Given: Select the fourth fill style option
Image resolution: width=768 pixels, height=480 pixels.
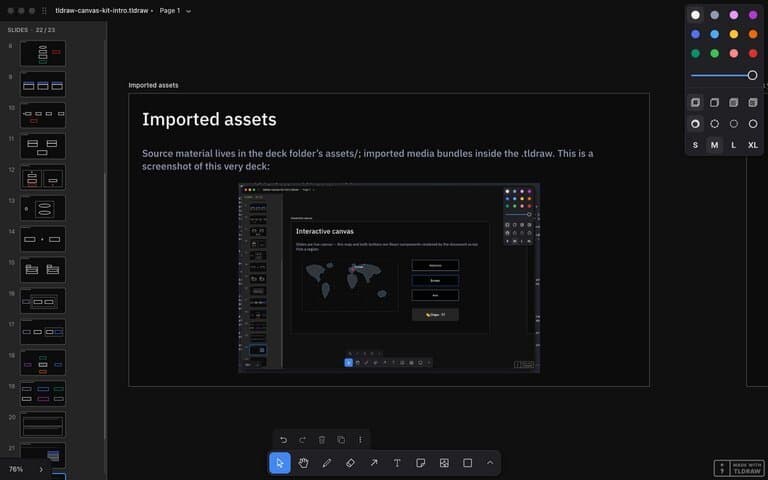Looking at the screenshot, I should click(x=753, y=102).
